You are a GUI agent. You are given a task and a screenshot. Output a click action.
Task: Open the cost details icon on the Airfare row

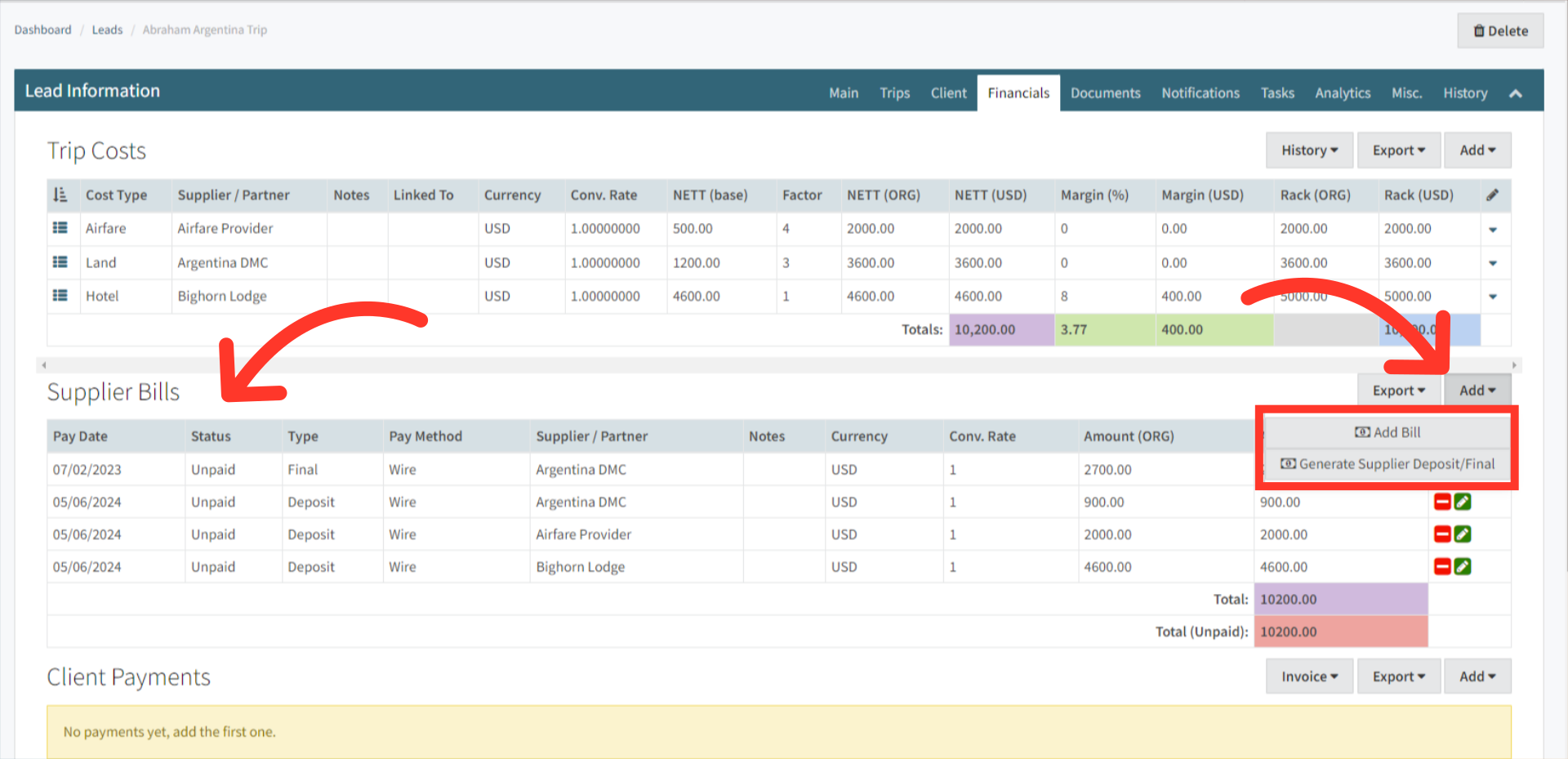pyautogui.click(x=61, y=229)
